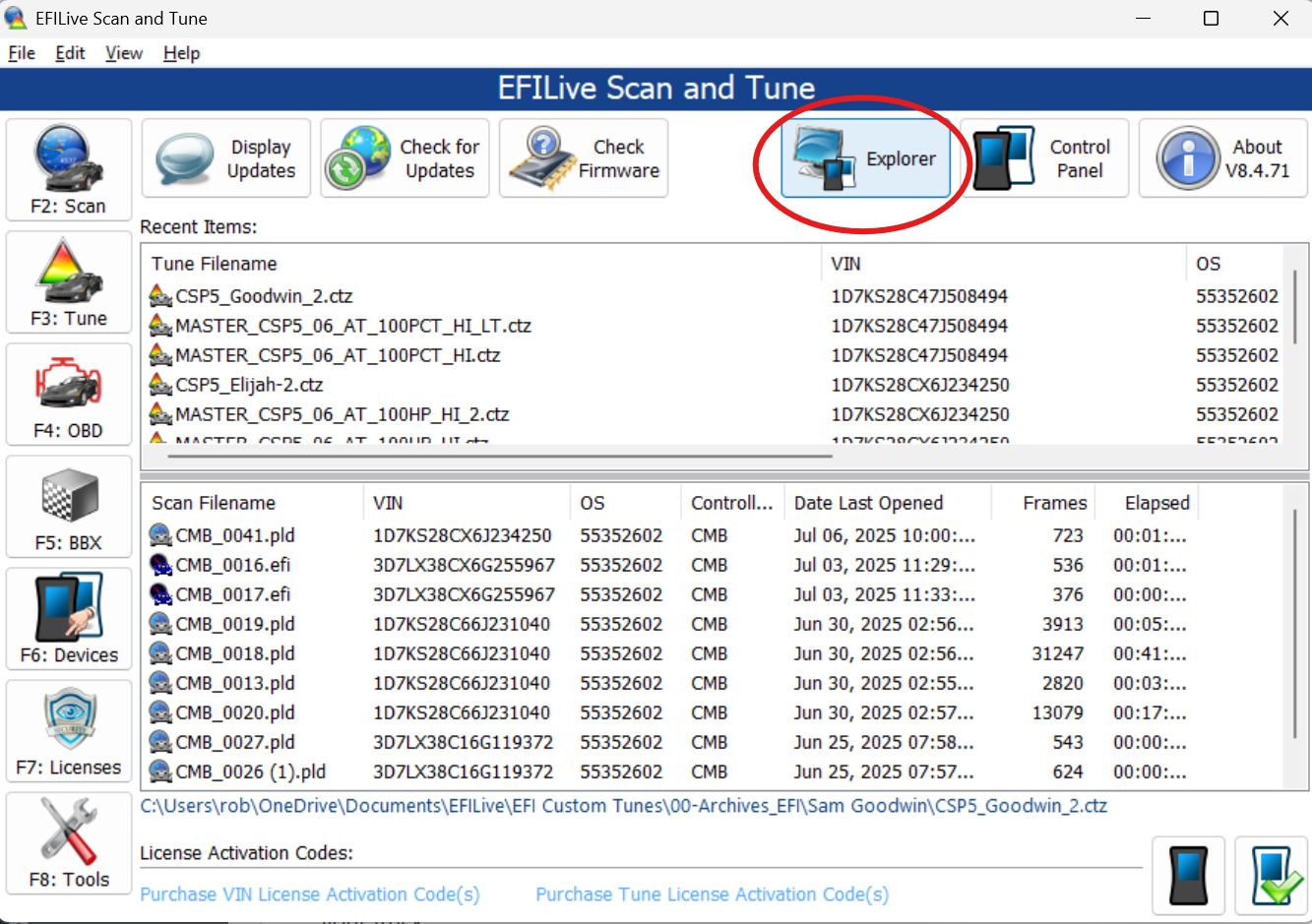Sort by Scan Filename column header
1312x924 pixels.
(254, 503)
